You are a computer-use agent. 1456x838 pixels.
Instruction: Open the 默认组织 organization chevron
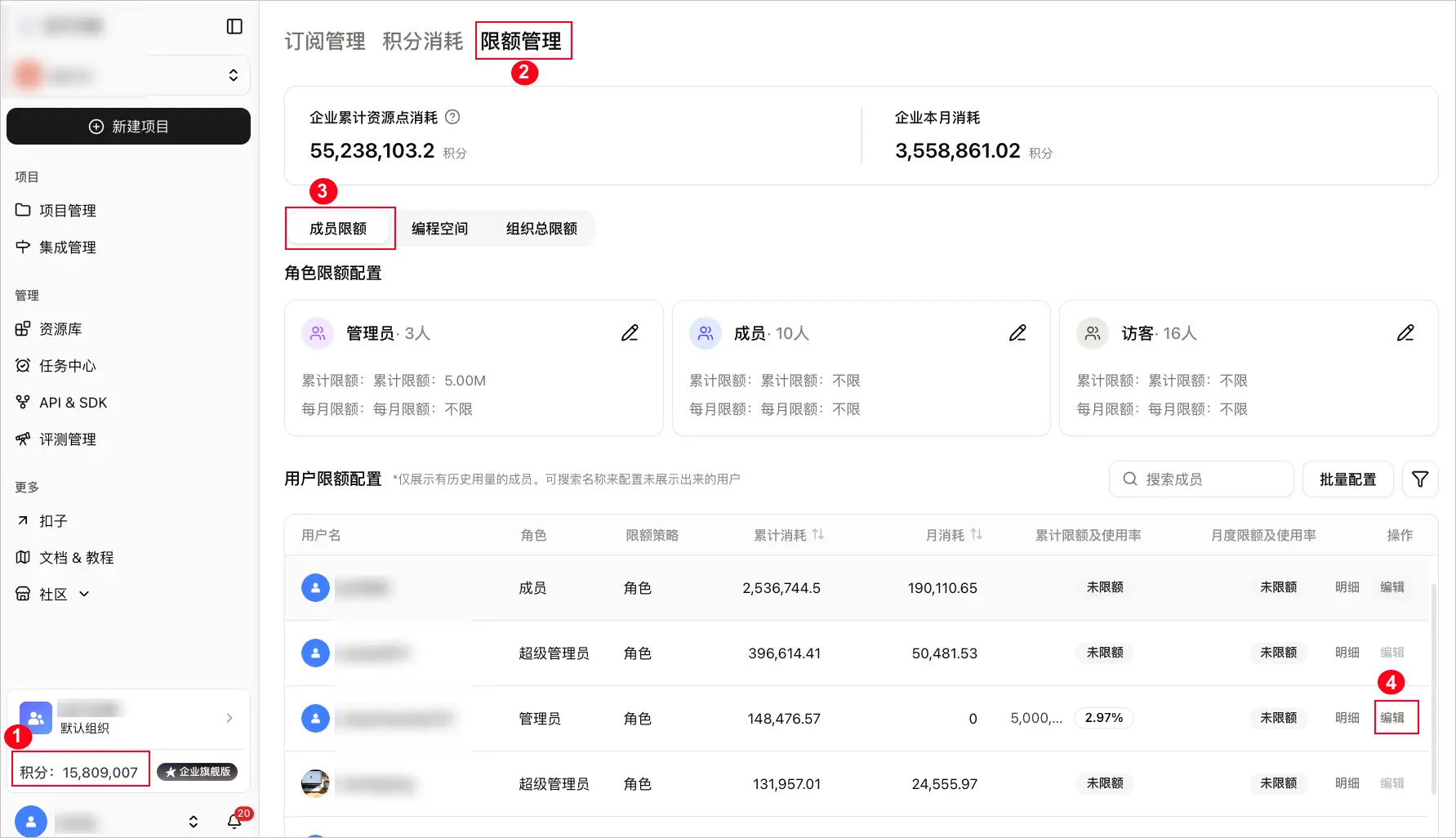pos(229,718)
